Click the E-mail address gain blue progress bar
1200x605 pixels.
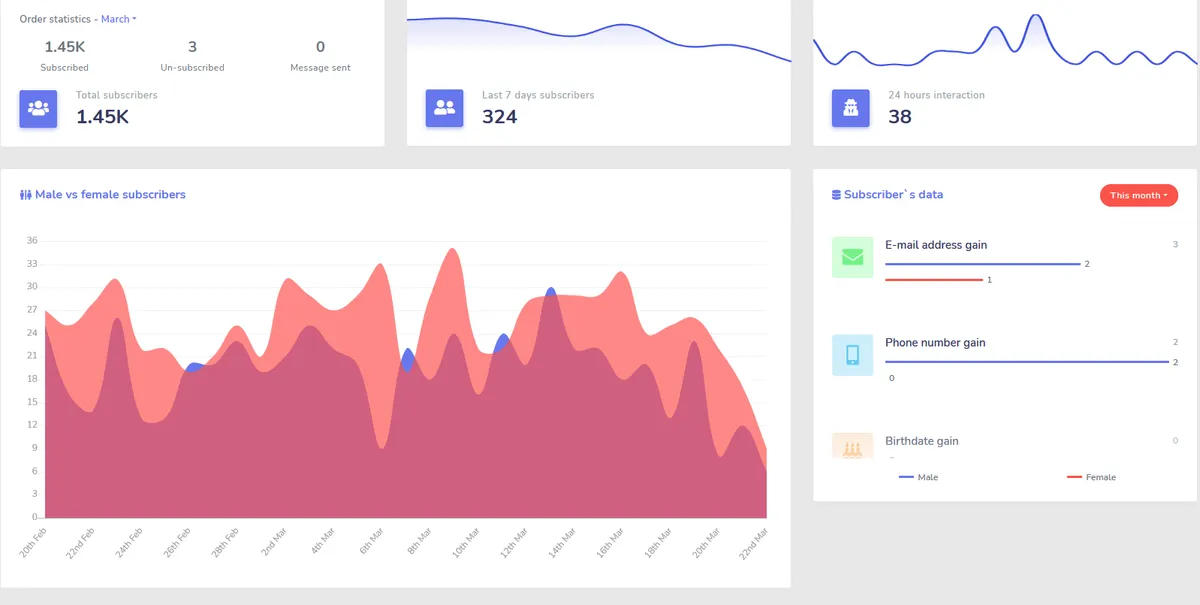coord(983,264)
